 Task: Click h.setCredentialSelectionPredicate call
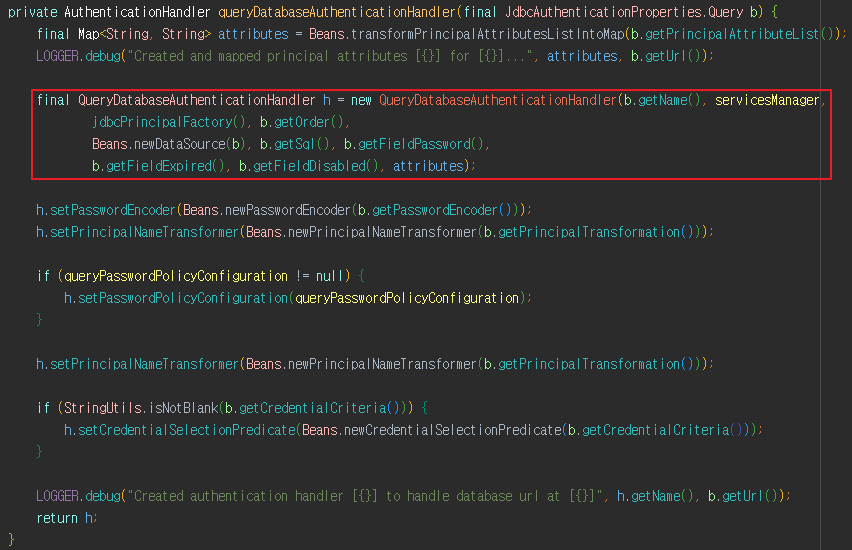click(x=180, y=430)
